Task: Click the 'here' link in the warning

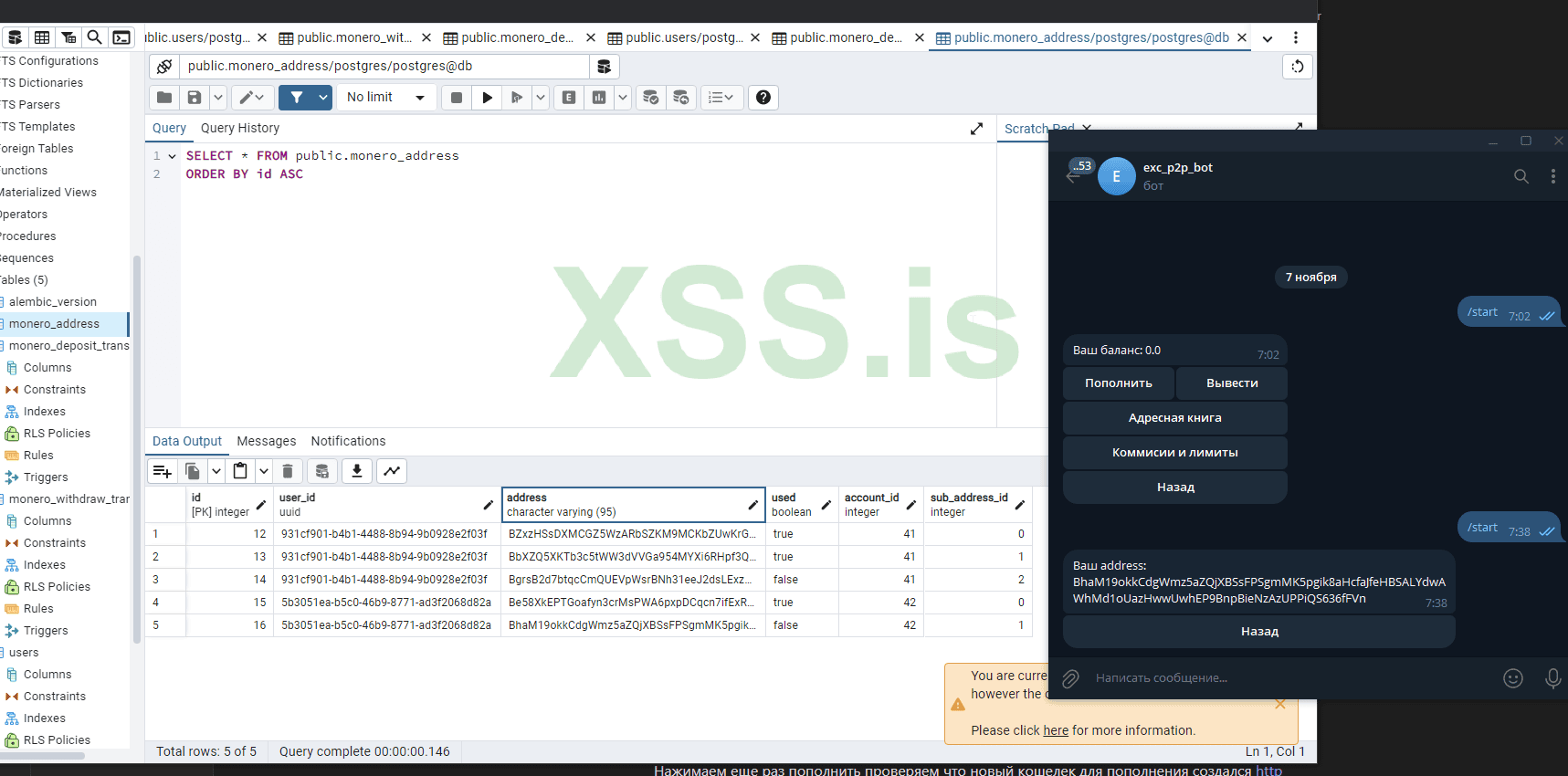Action: [1056, 730]
